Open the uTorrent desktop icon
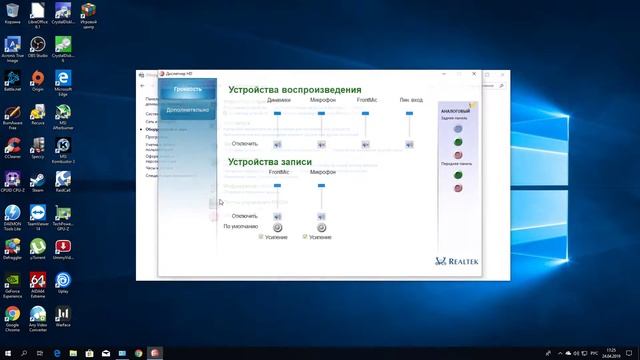Screen dimensions: 640x360 [38, 249]
